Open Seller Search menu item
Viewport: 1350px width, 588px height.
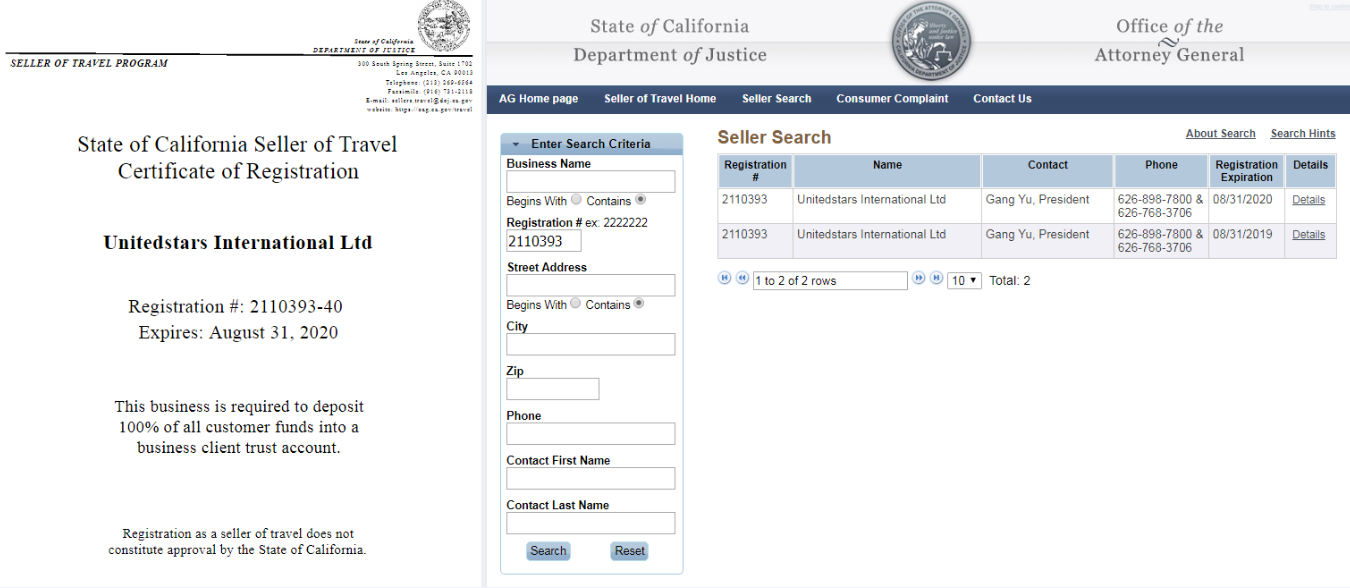(777, 99)
